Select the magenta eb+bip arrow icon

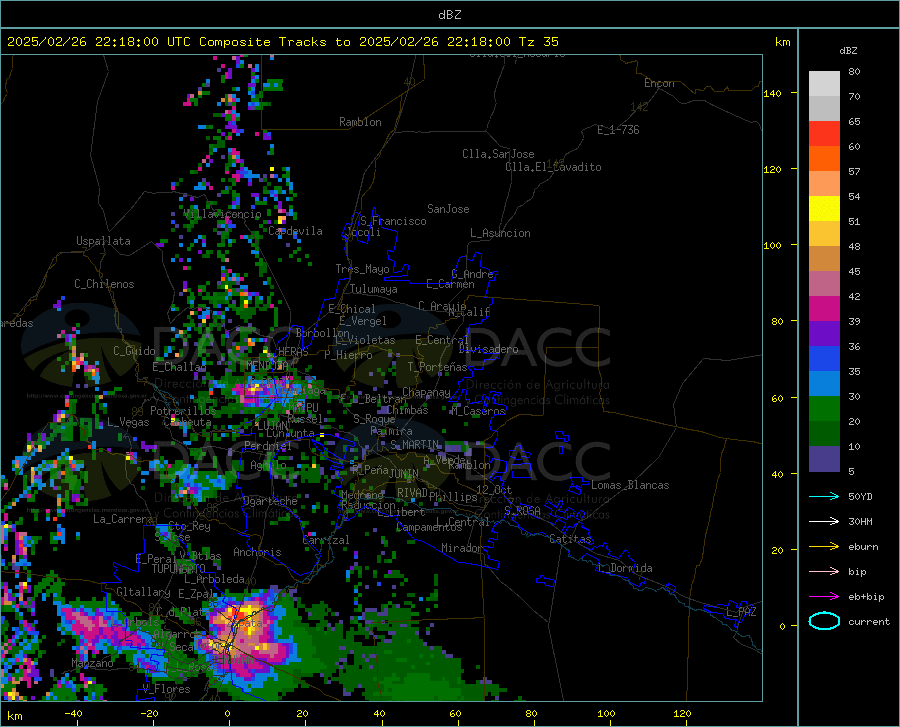click(824, 597)
